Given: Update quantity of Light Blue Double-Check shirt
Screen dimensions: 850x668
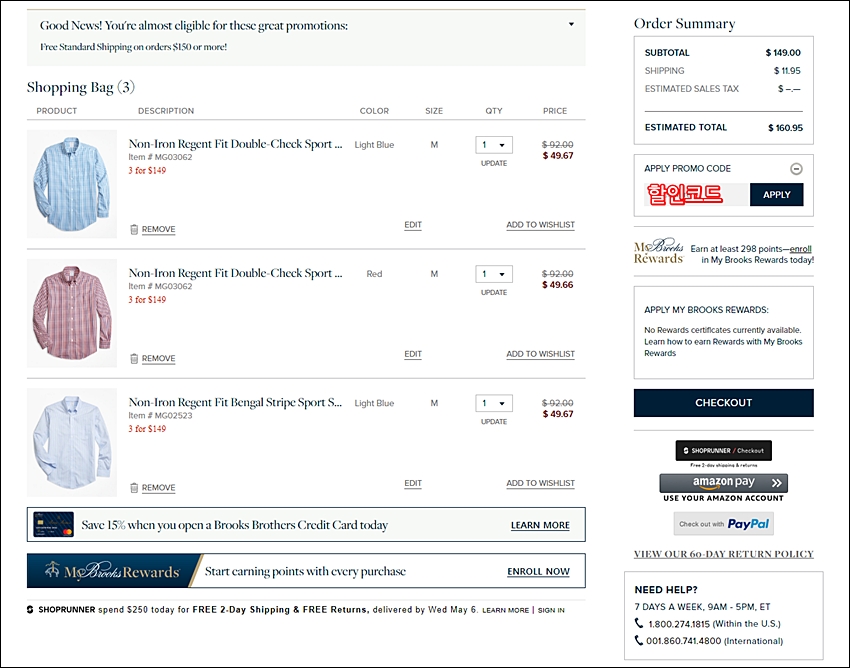Looking at the screenshot, I should point(494,163).
